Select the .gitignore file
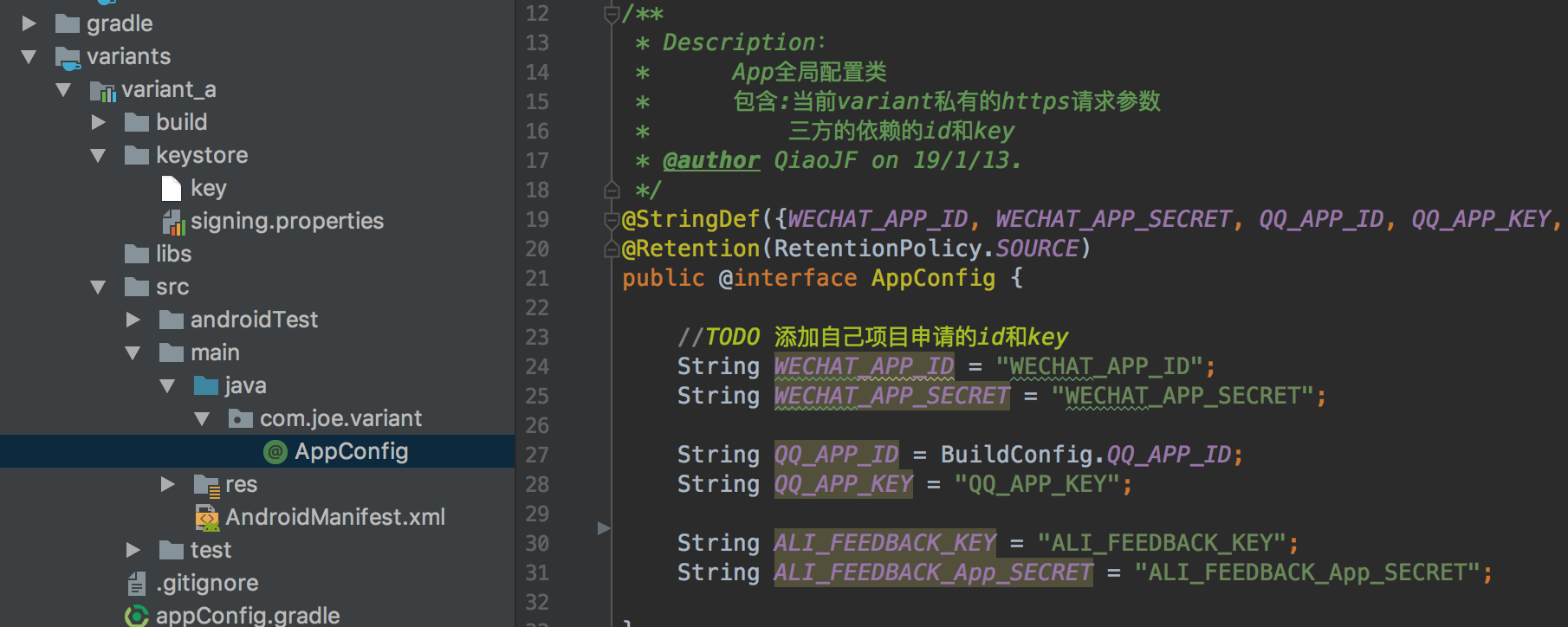Image resolution: width=1568 pixels, height=627 pixels. point(207,583)
